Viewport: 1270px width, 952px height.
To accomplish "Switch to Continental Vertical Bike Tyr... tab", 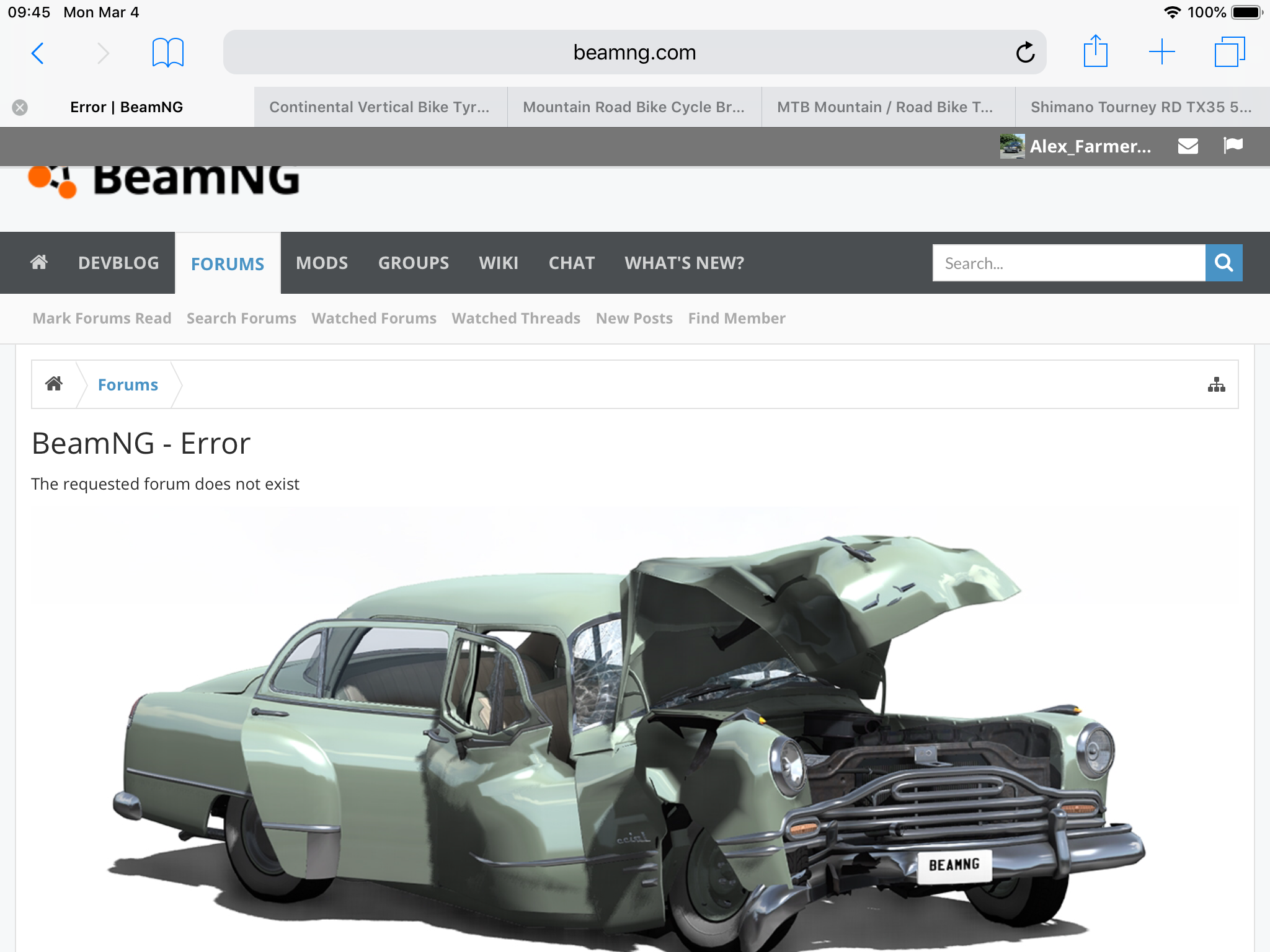I will click(380, 107).
